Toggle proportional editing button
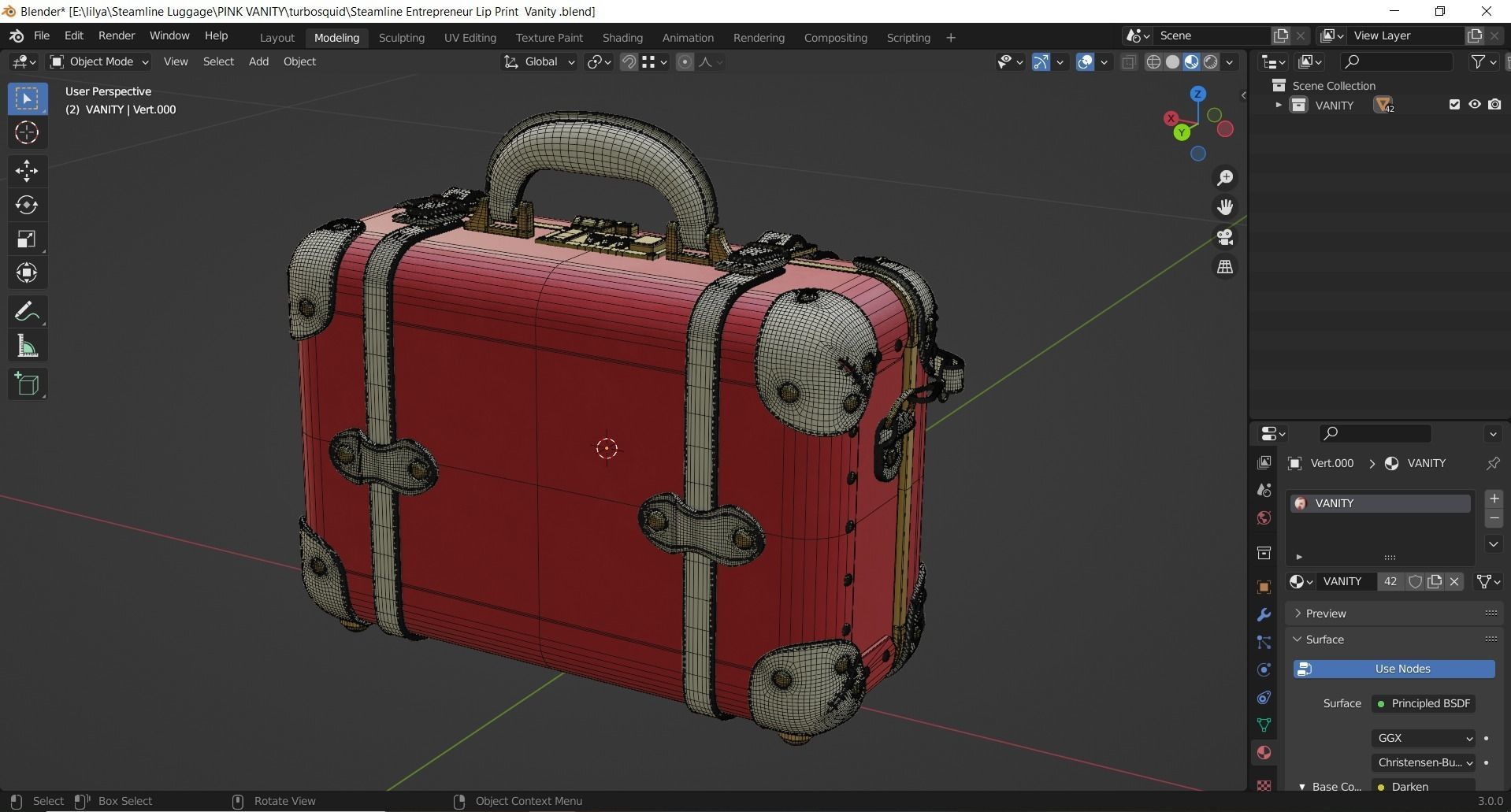 (685, 61)
